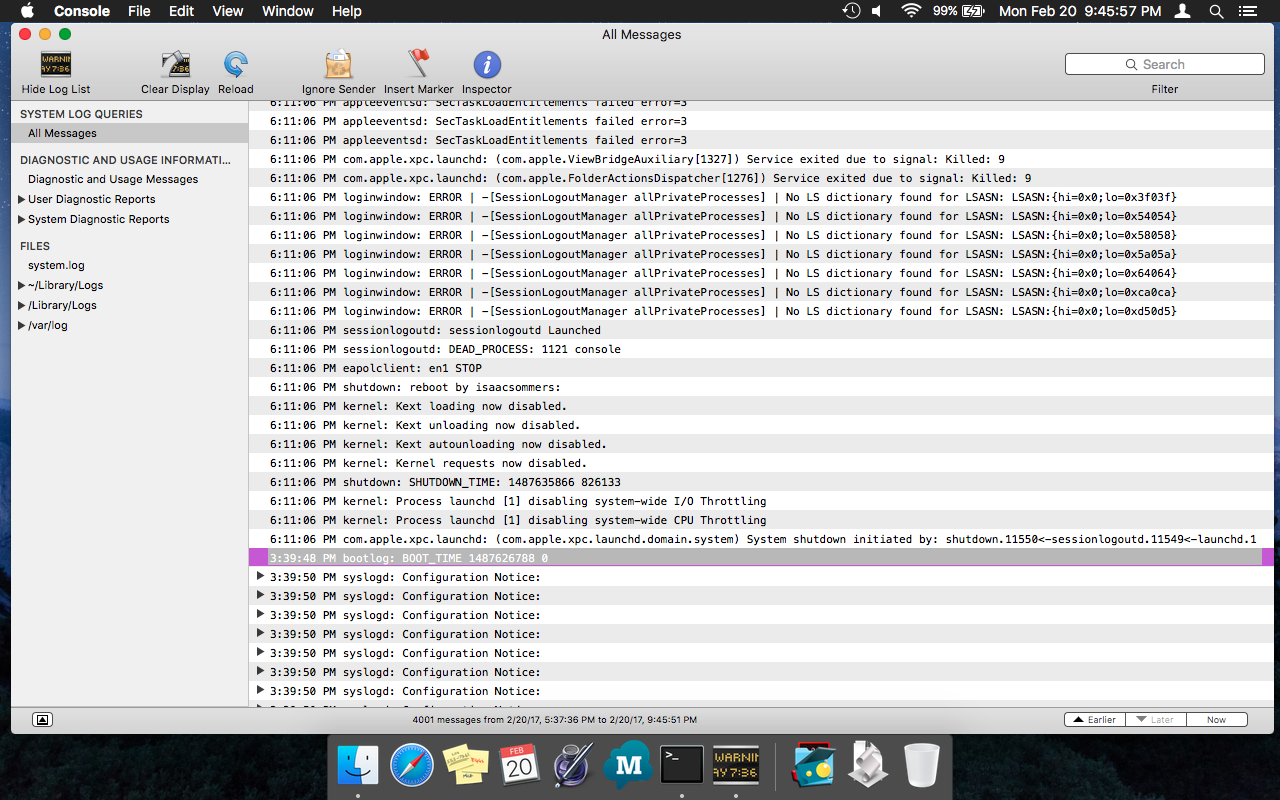The height and width of the screenshot is (800, 1280).
Task: Open Finder from the Dock
Action: pyautogui.click(x=358, y=766)
